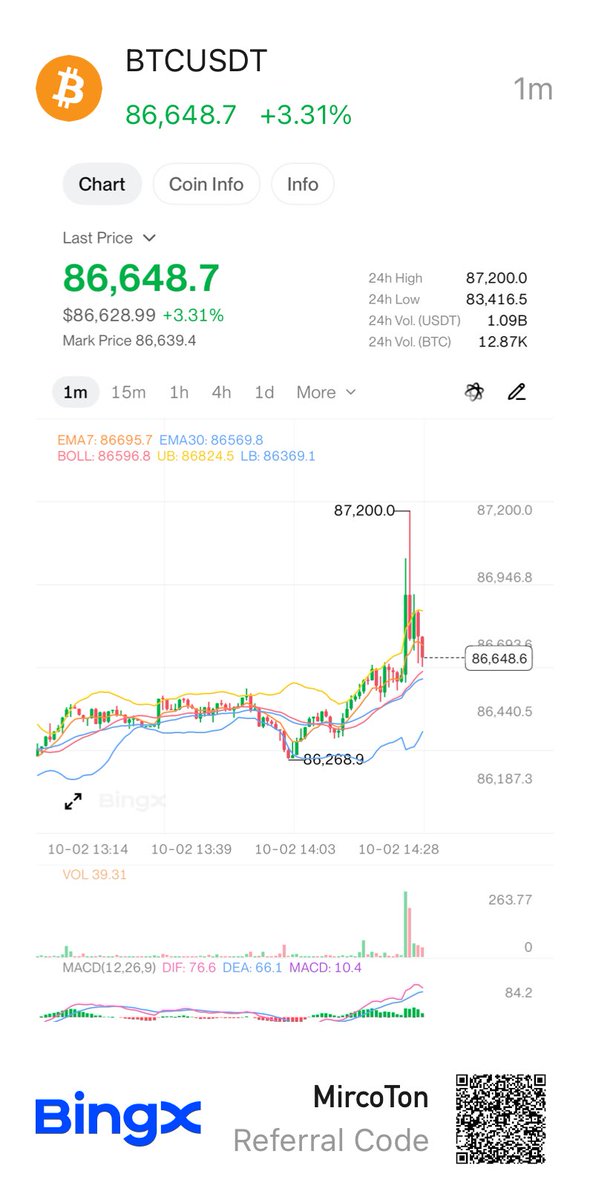590x1200 pixels.
Task: Click the current price tag 86,648.6
Action: pyautogui.click(x=499, y=658)
